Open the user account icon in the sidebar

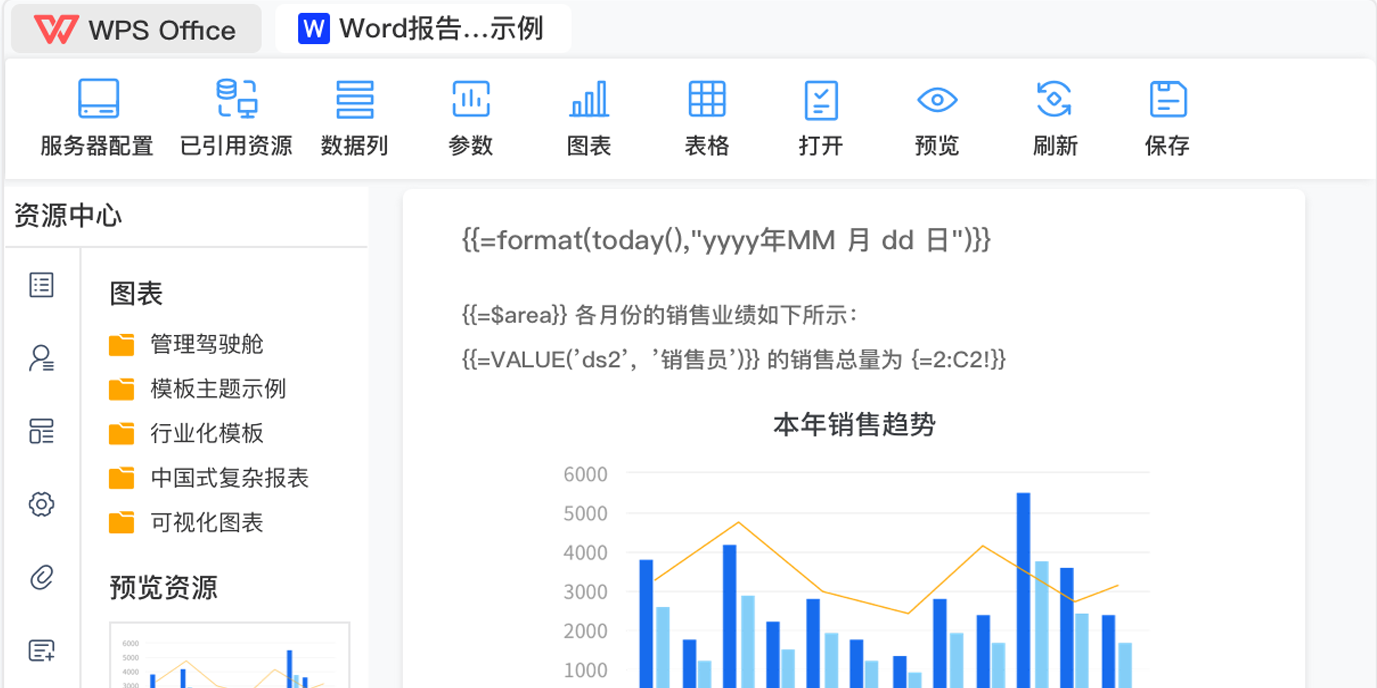[41, 357]
